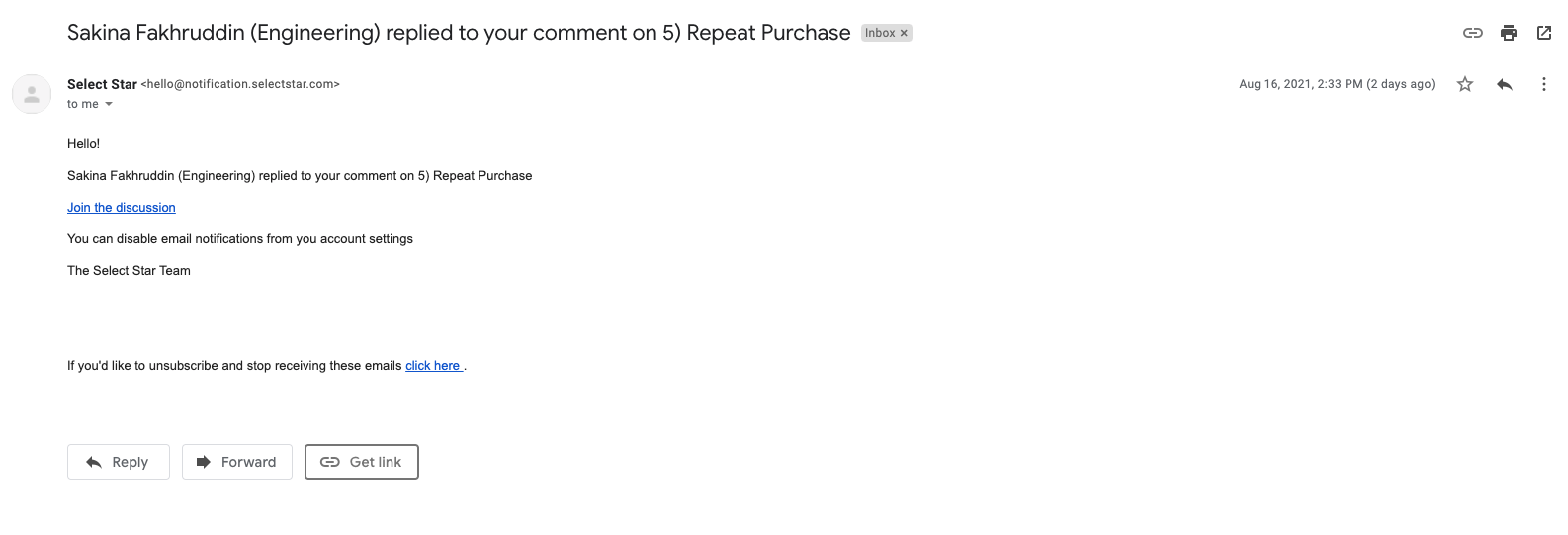Star this Select Star email
Screen dimensions: 1568x535
[x=1465, y=84]
